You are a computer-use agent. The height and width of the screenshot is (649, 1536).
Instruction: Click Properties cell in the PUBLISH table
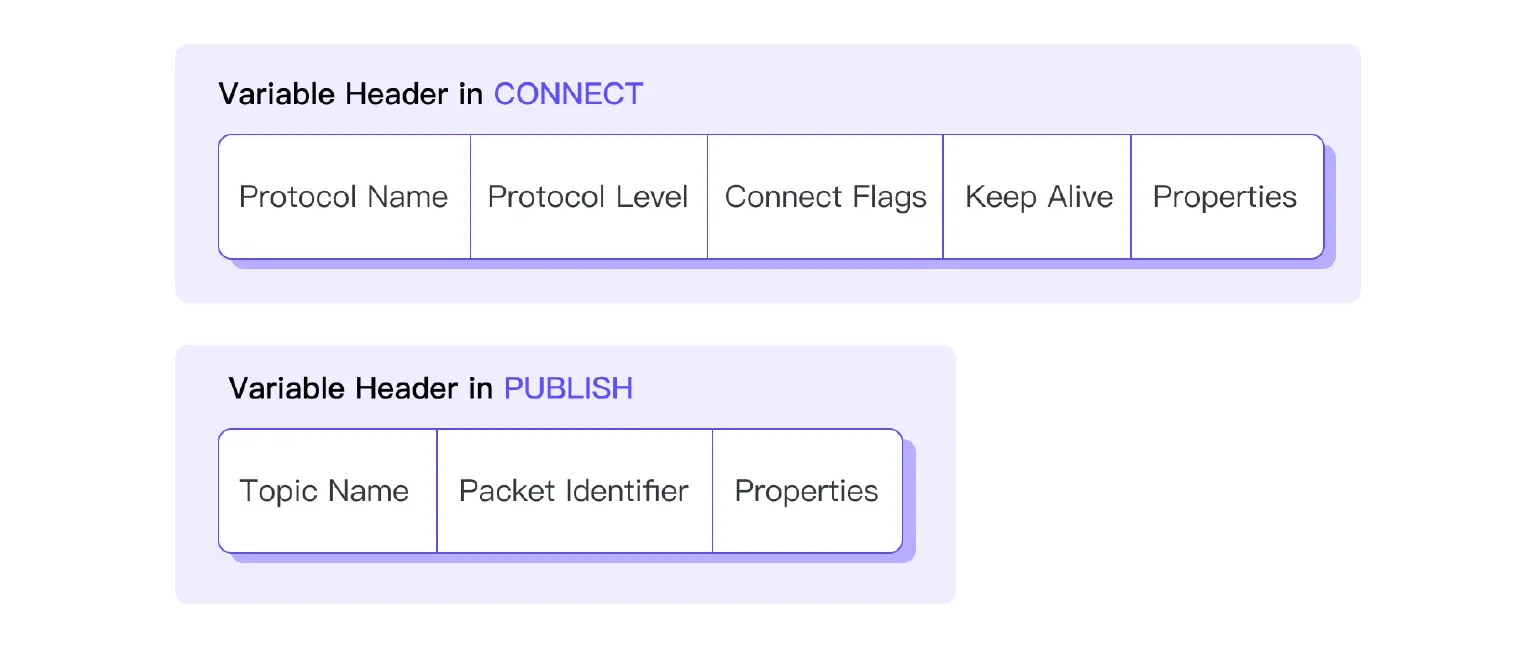[806, 491]
